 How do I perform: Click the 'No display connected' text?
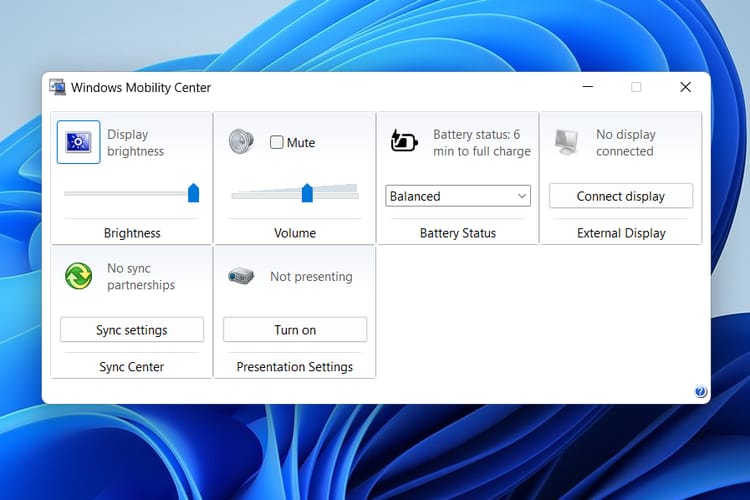coord(626,143)
